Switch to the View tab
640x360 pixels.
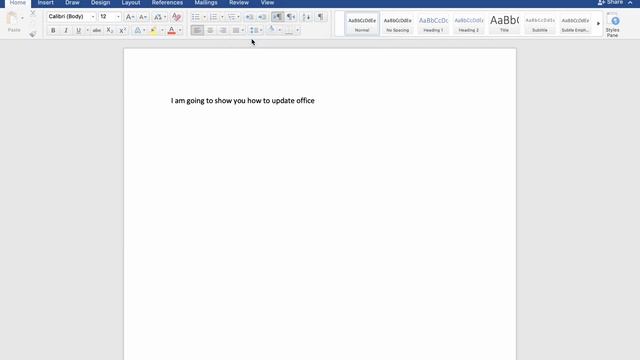click(267, 3)
